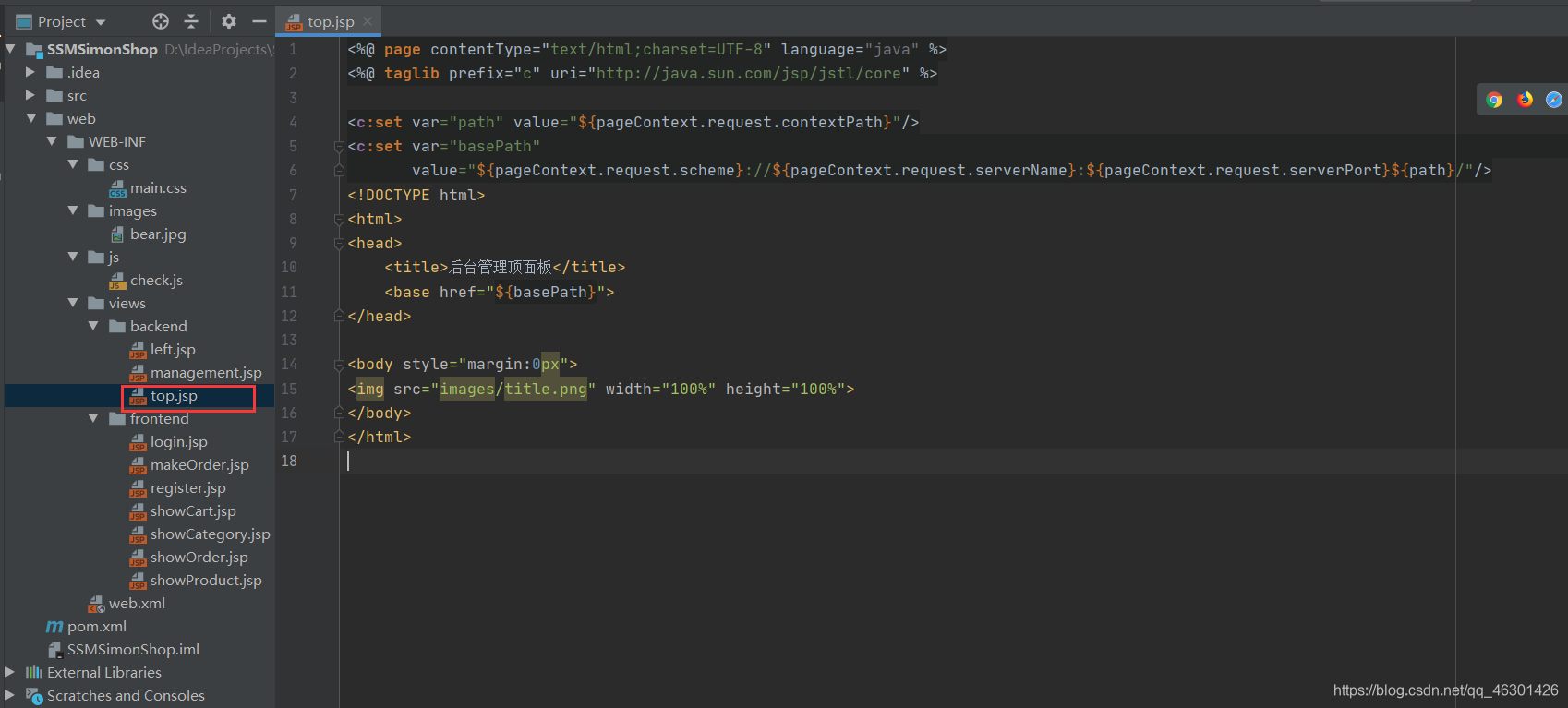The image size is (1568, 708).
Task: Select bear.jpg image file
Action: click(148, 234)
